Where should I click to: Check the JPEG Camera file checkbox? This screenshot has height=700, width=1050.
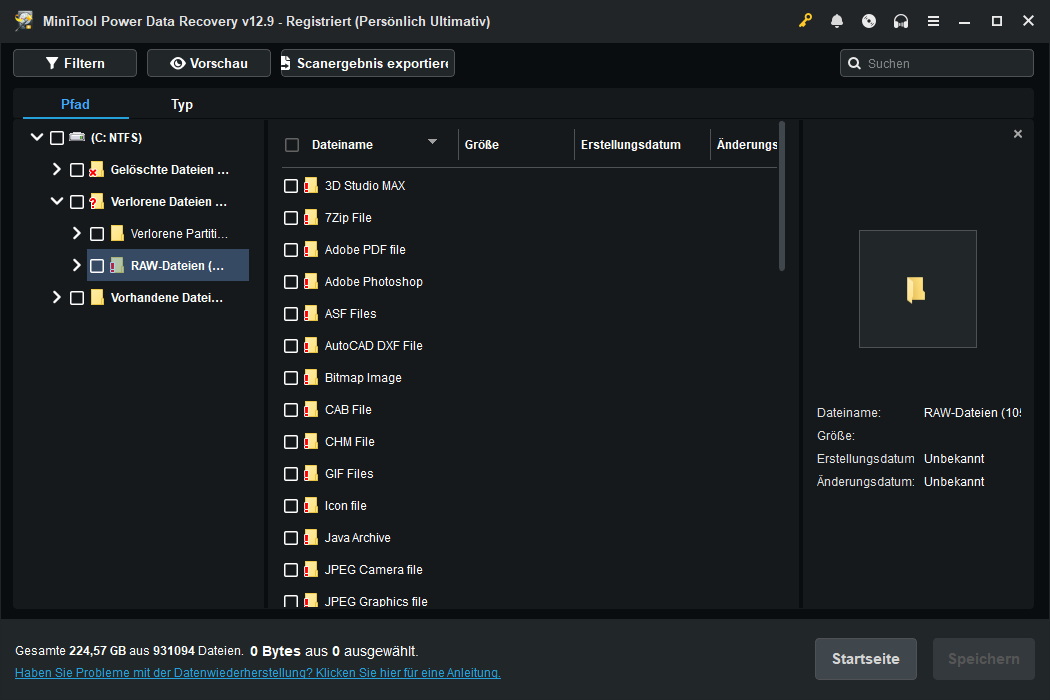coord(291,569)
